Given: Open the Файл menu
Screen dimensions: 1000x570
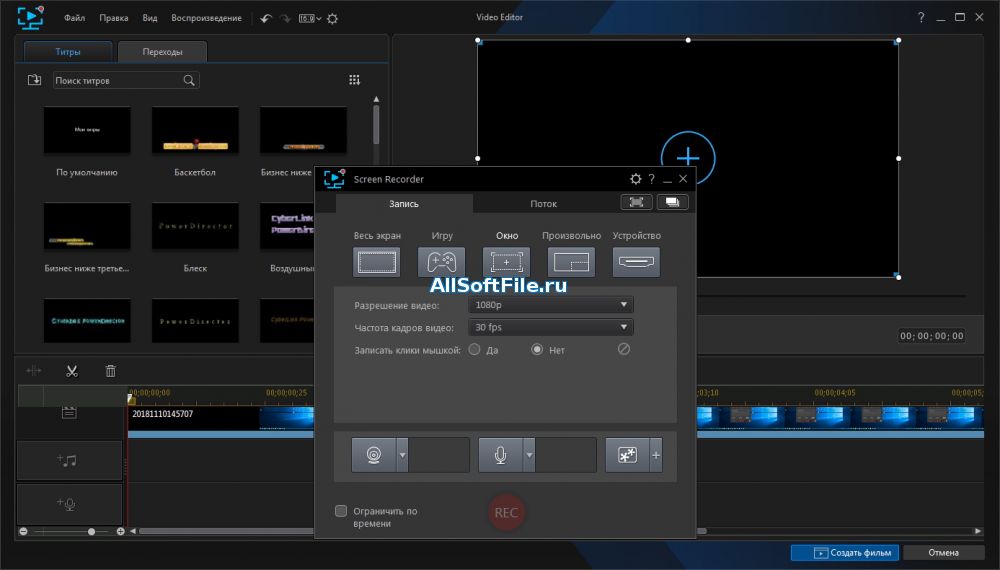Looking at the screenshot, I should [74, 18].
